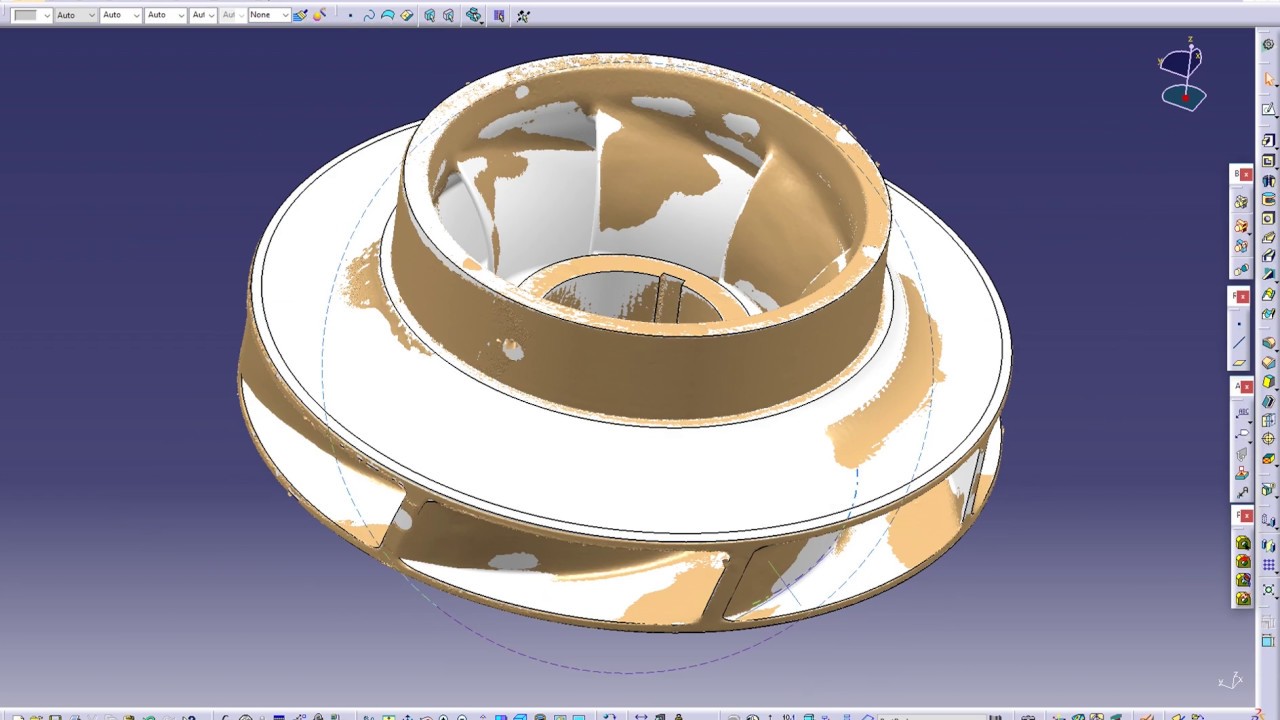
Task: Click the Flag Note with Leader icon
Action: coord(1240,434)
